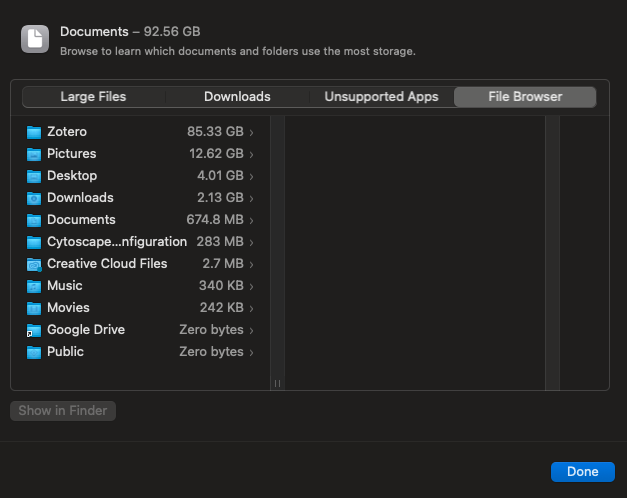
Task: Switch to the Large Files tab
Action: [x=93, y=97]
